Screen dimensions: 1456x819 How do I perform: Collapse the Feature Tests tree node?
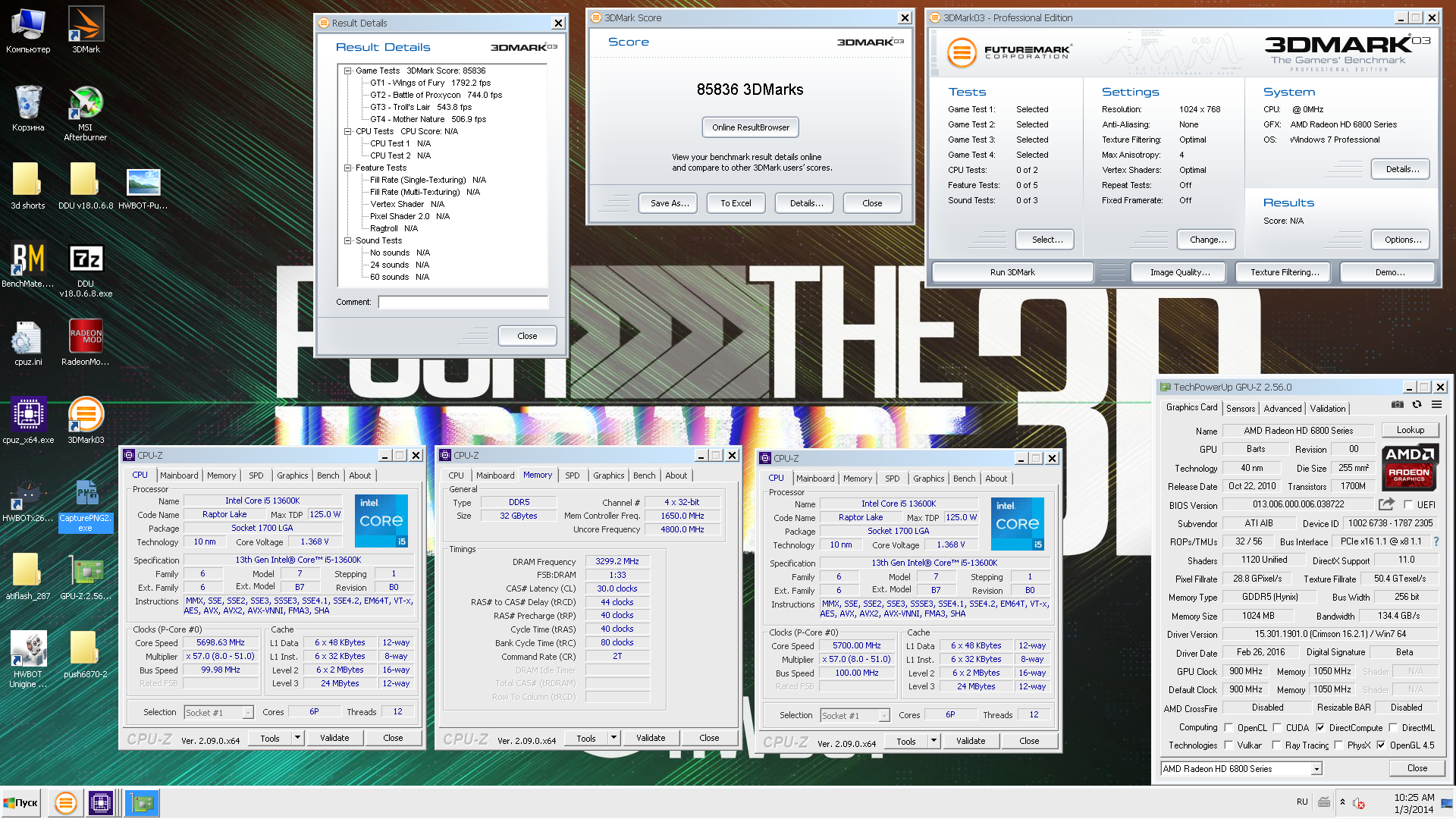pyautogui.click(x=347, y=168)
